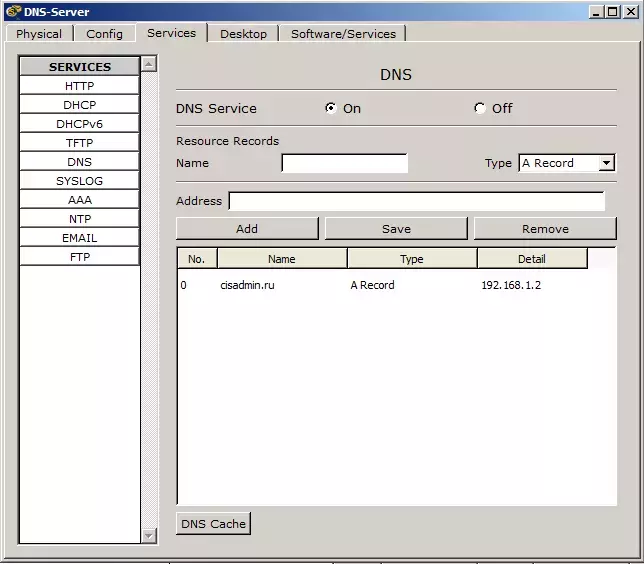The width and height of the screenshot is (644, 564).
Task: Click the services list scroll-up arrow
Action: coord(149,64)
